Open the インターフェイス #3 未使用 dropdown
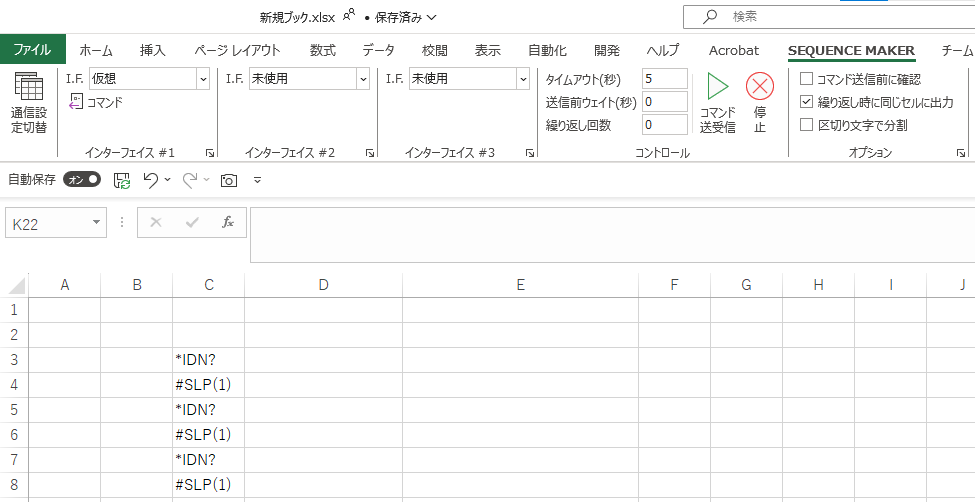Viewport: 975px width, 502px height. pos(523,79)
